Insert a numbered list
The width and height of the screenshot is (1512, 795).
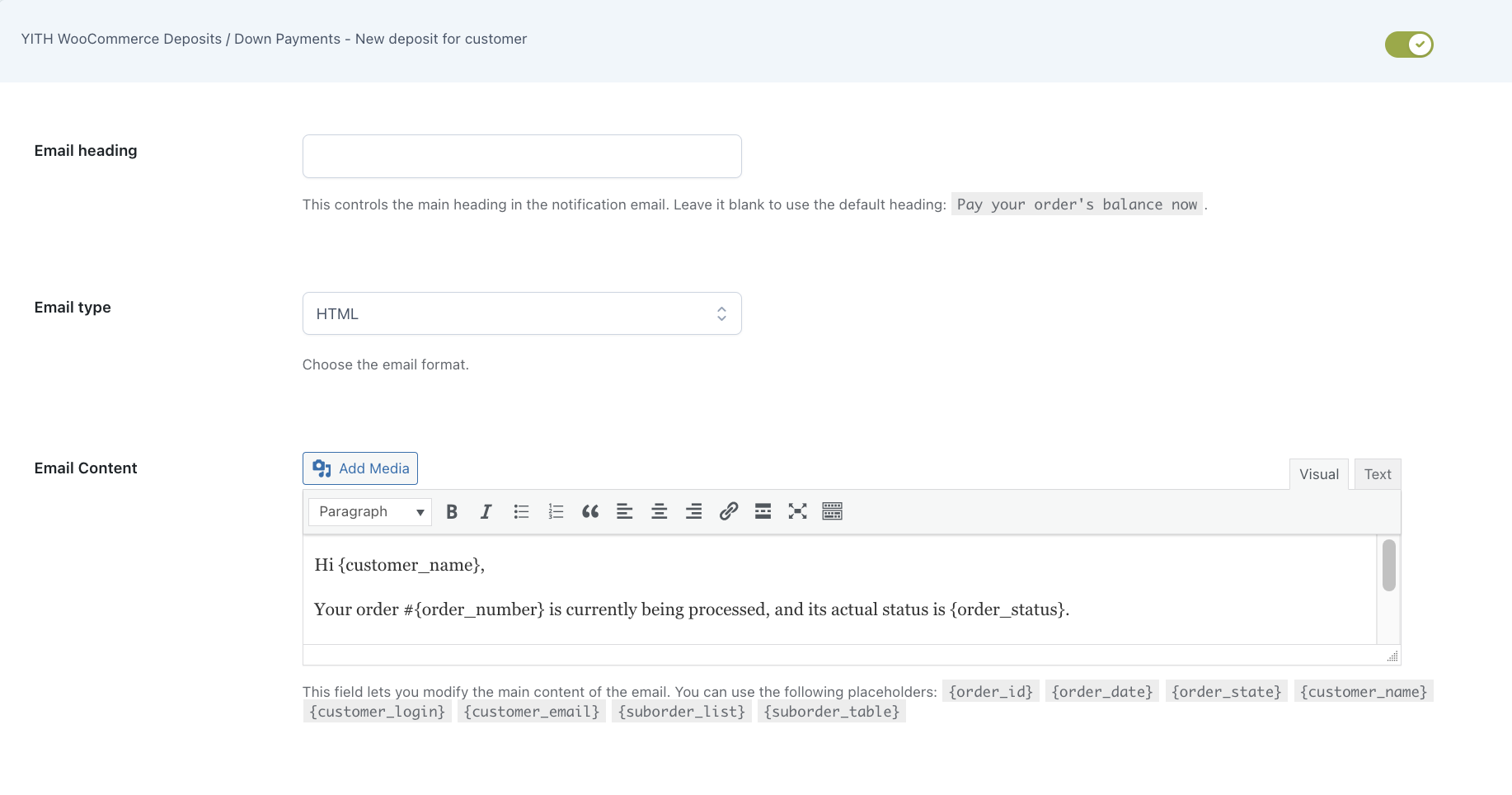tap(556, 511)
